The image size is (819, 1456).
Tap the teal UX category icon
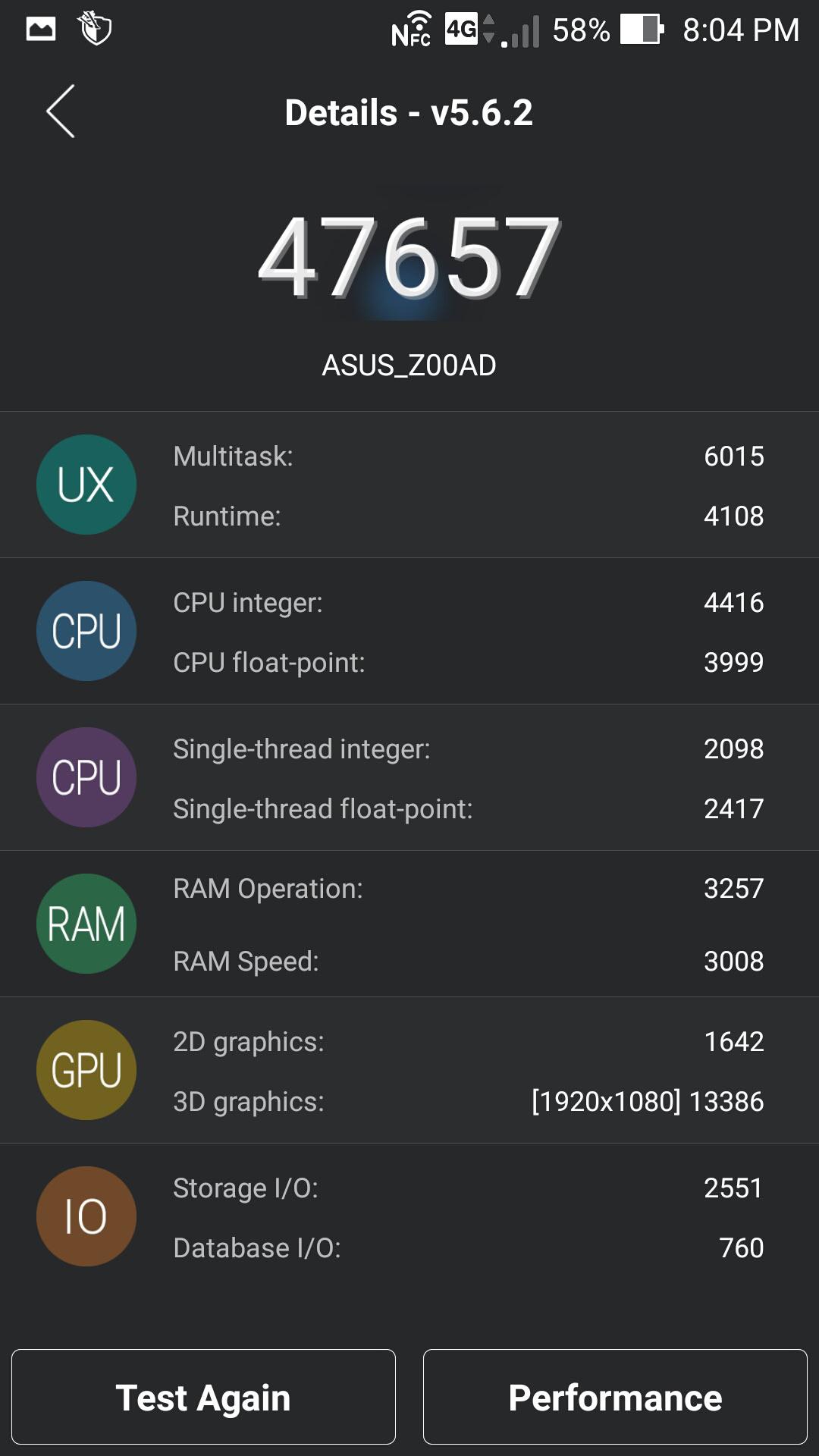pyautogui.click(x=86, y=485)
